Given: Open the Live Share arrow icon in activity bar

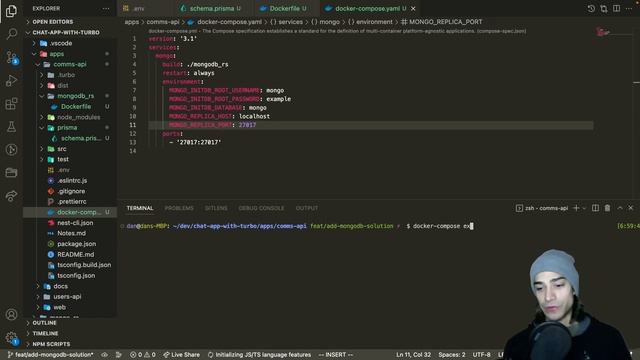Looking at the screenshot, I should click(11, 196).
